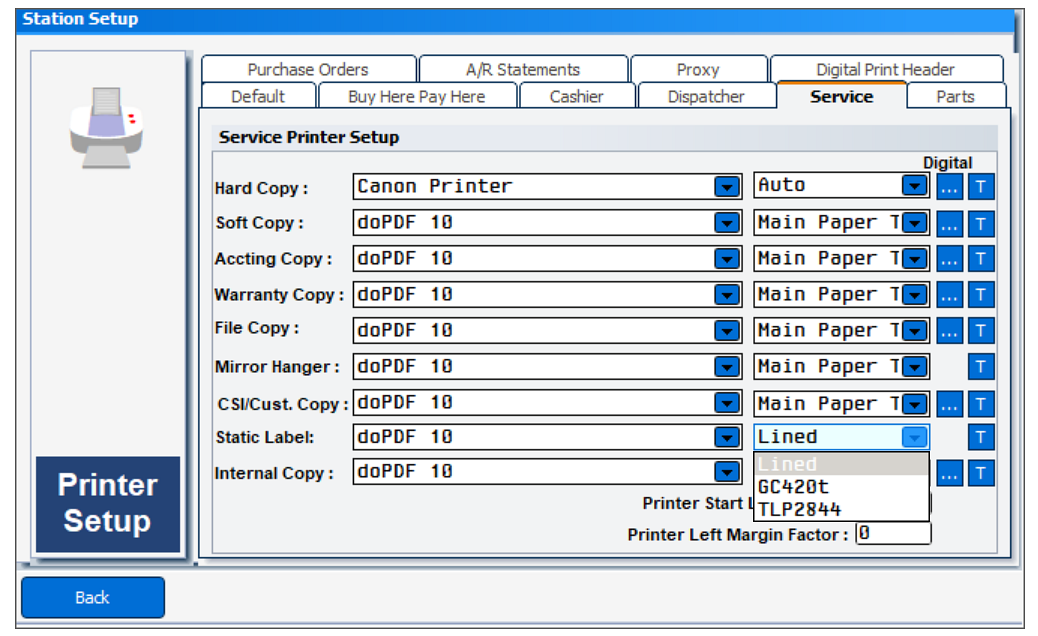The width and height of the screenshot is (1038, 636).
Task: Open the File Copy printer dropdown
Action: 727,331
